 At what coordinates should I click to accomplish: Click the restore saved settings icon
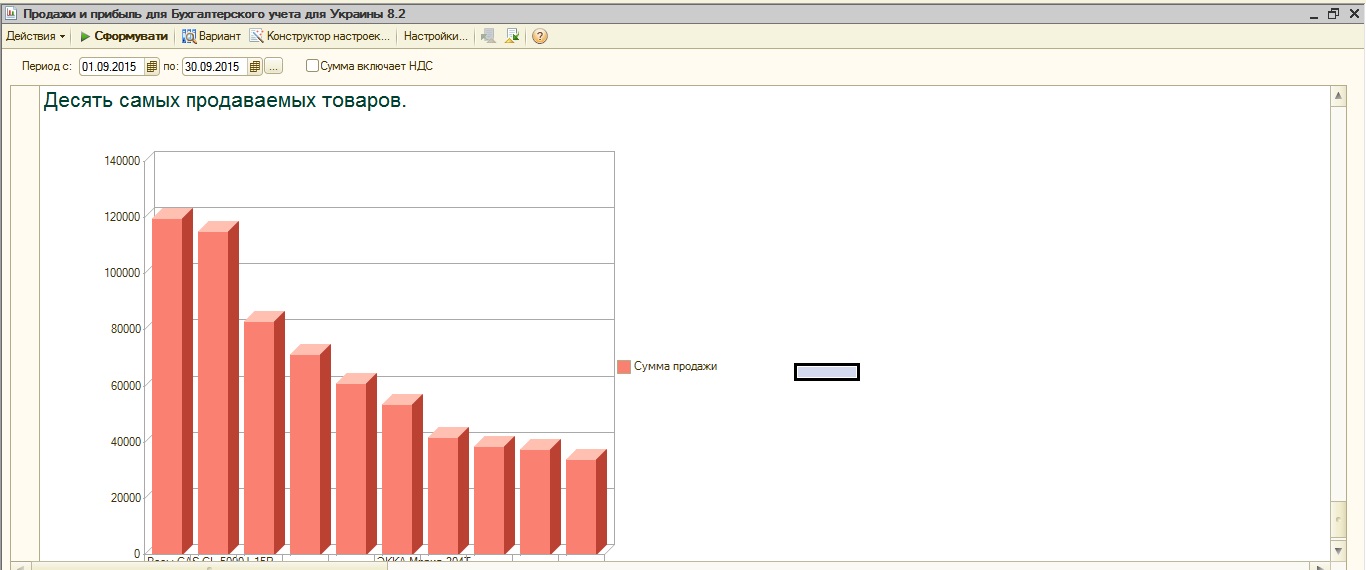pyautogui.click(x=488, y=36)
